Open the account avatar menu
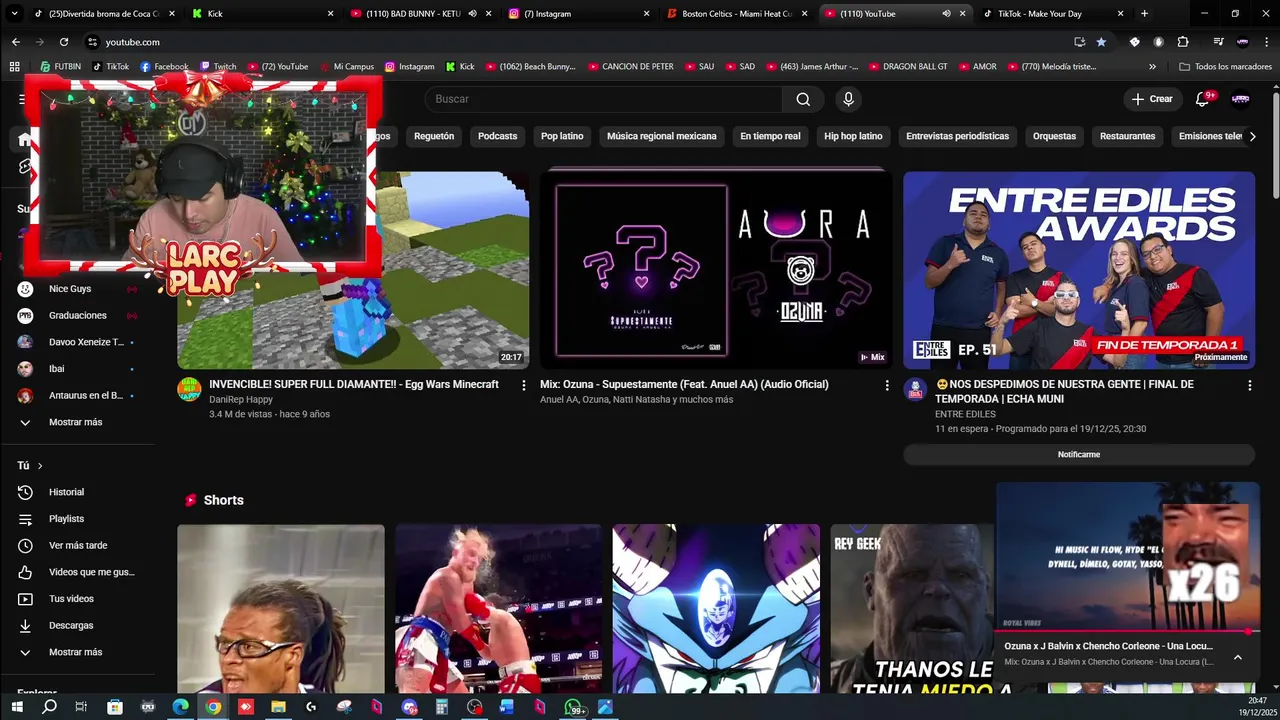Image resolution: width=1280 pixels, height=720 pixels. click(x=1241, y=99)
